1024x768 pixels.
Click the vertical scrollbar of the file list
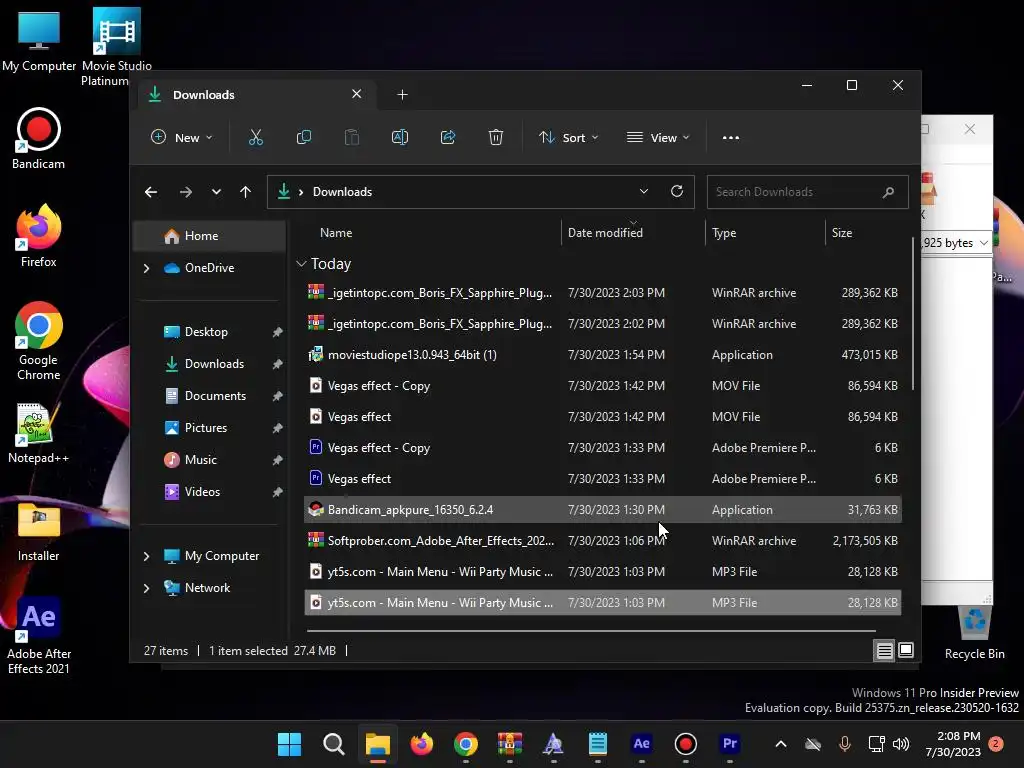pos(912,313)
